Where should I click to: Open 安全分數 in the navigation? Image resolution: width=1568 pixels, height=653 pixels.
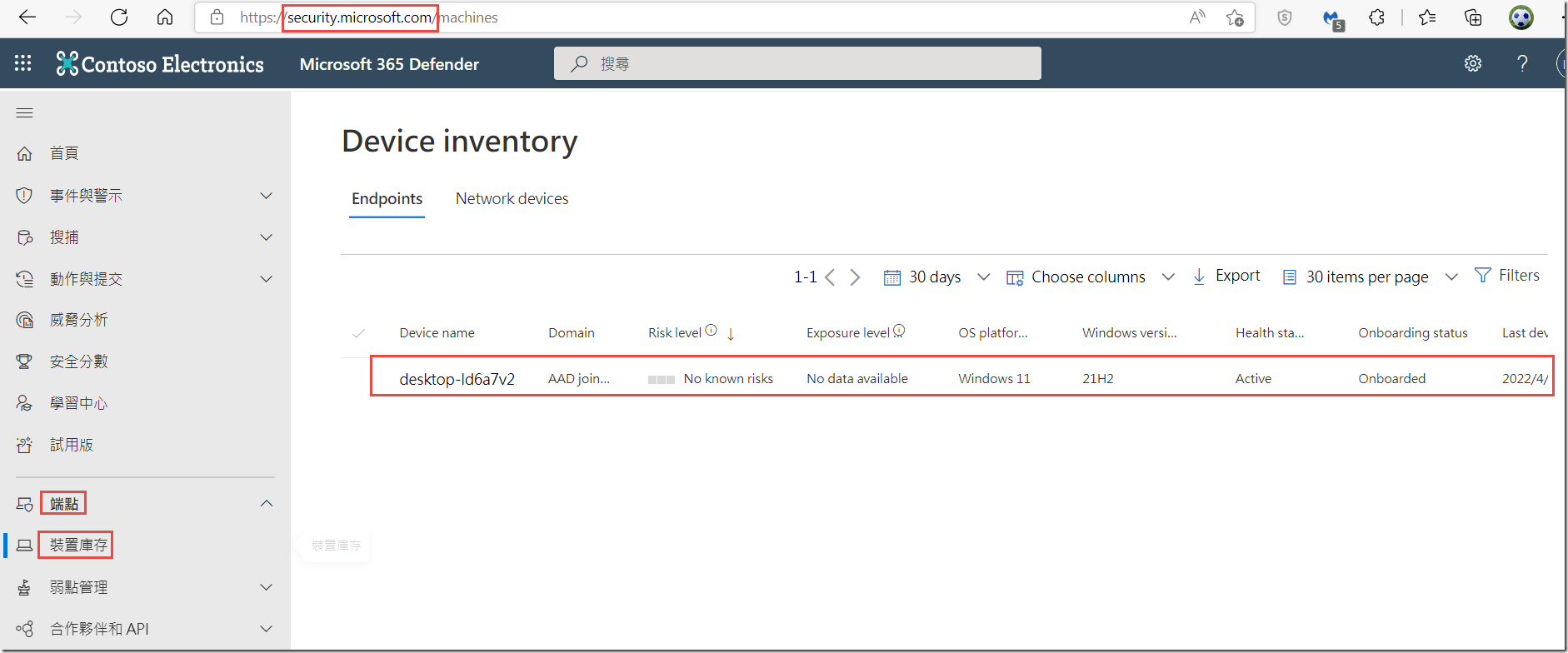click(x=78, y=361)
